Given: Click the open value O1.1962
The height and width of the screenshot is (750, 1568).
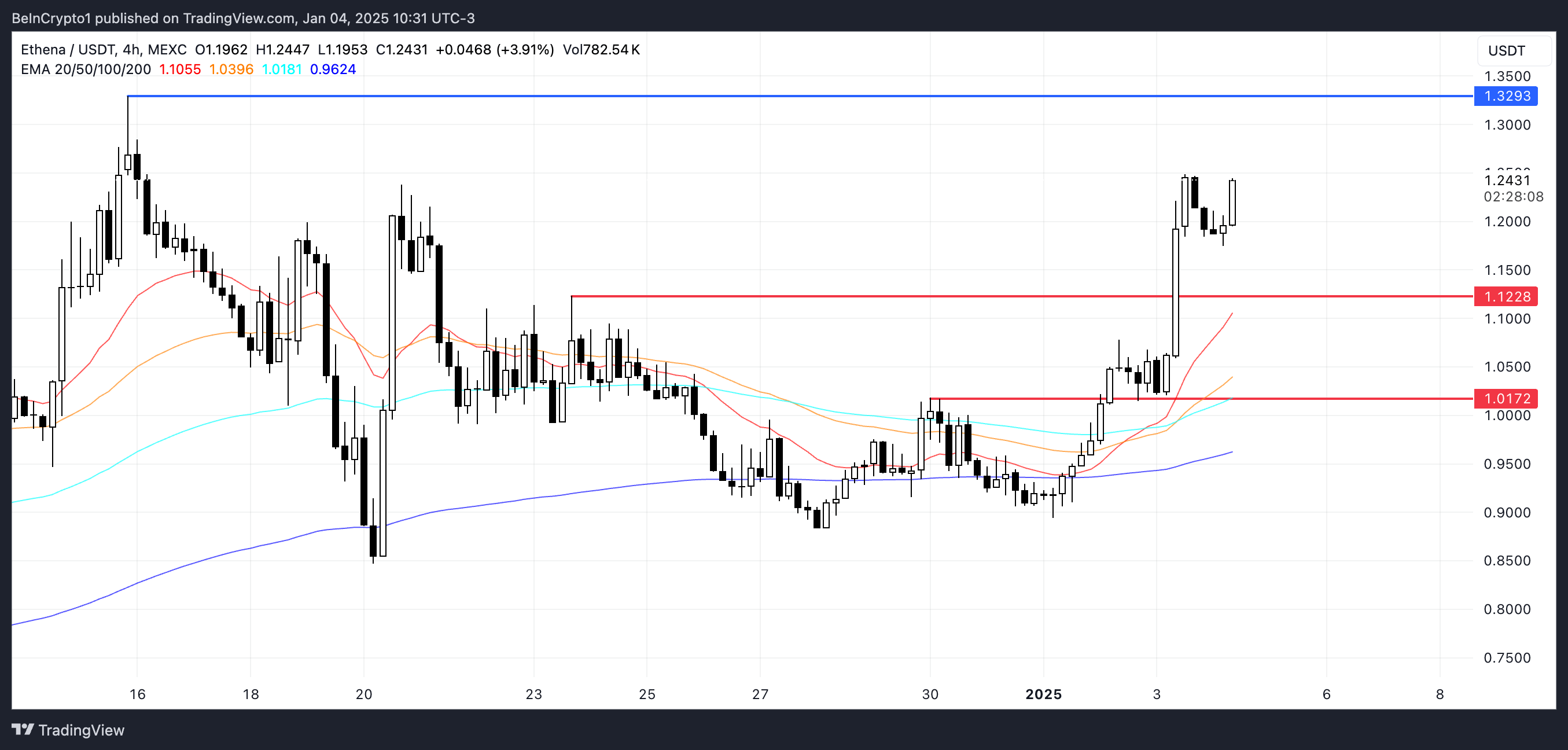Looking at the screenshot, I should pyautogui.click(x=221, y=50).
